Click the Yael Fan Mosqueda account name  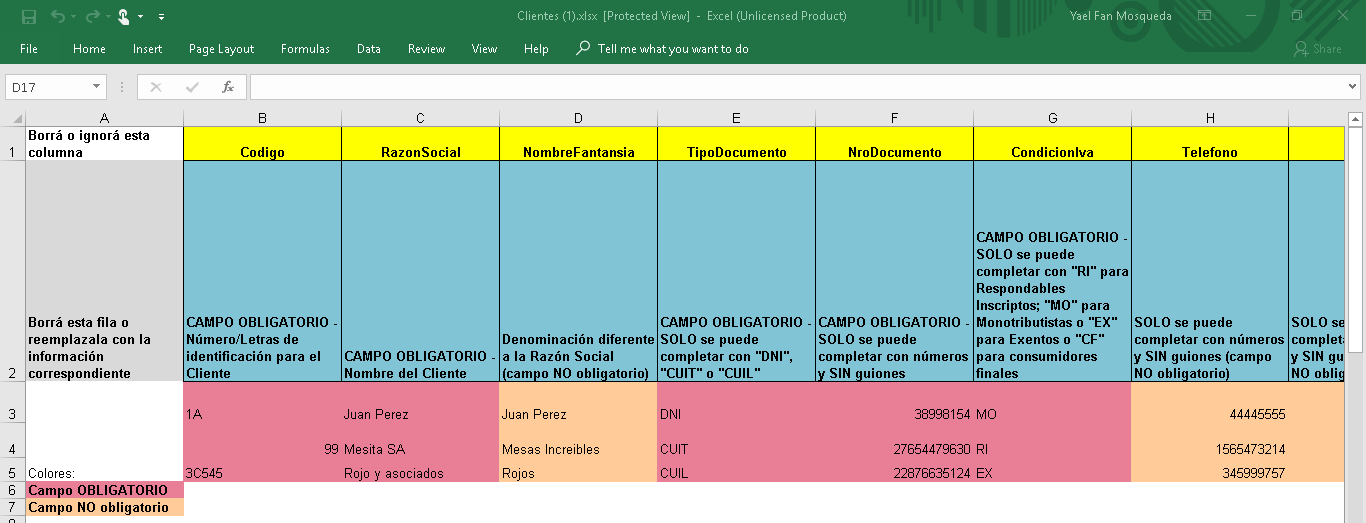(x=1120, y=16)
